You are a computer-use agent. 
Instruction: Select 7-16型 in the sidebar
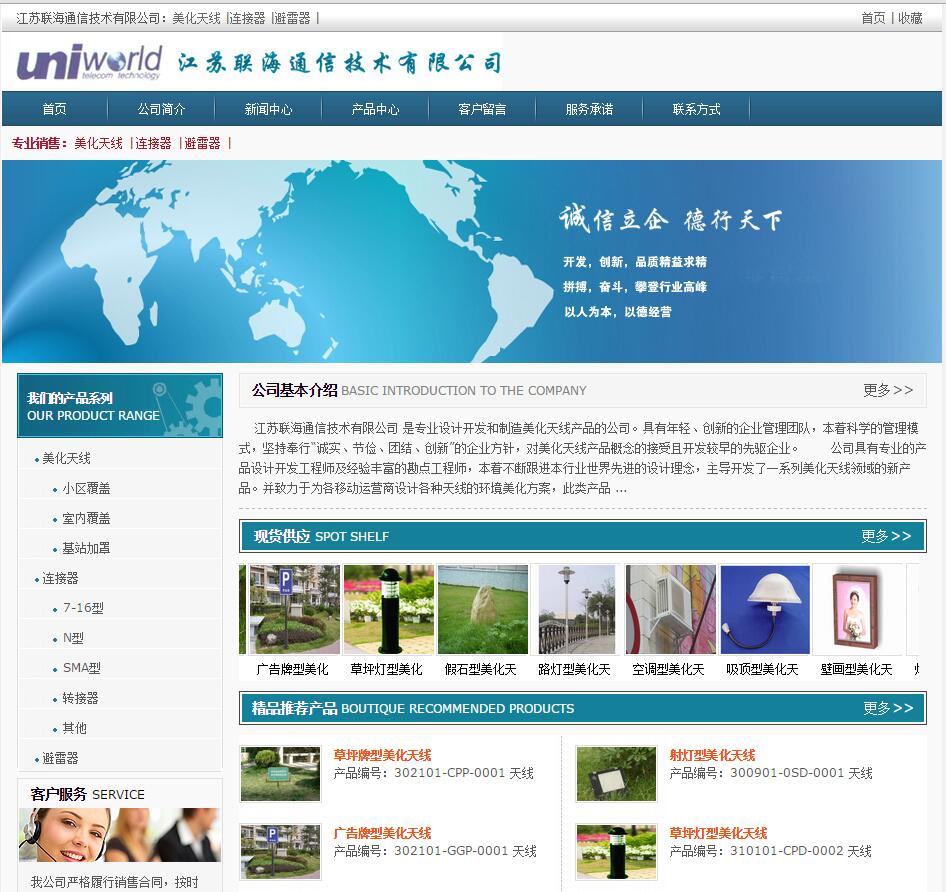point(83,608)
